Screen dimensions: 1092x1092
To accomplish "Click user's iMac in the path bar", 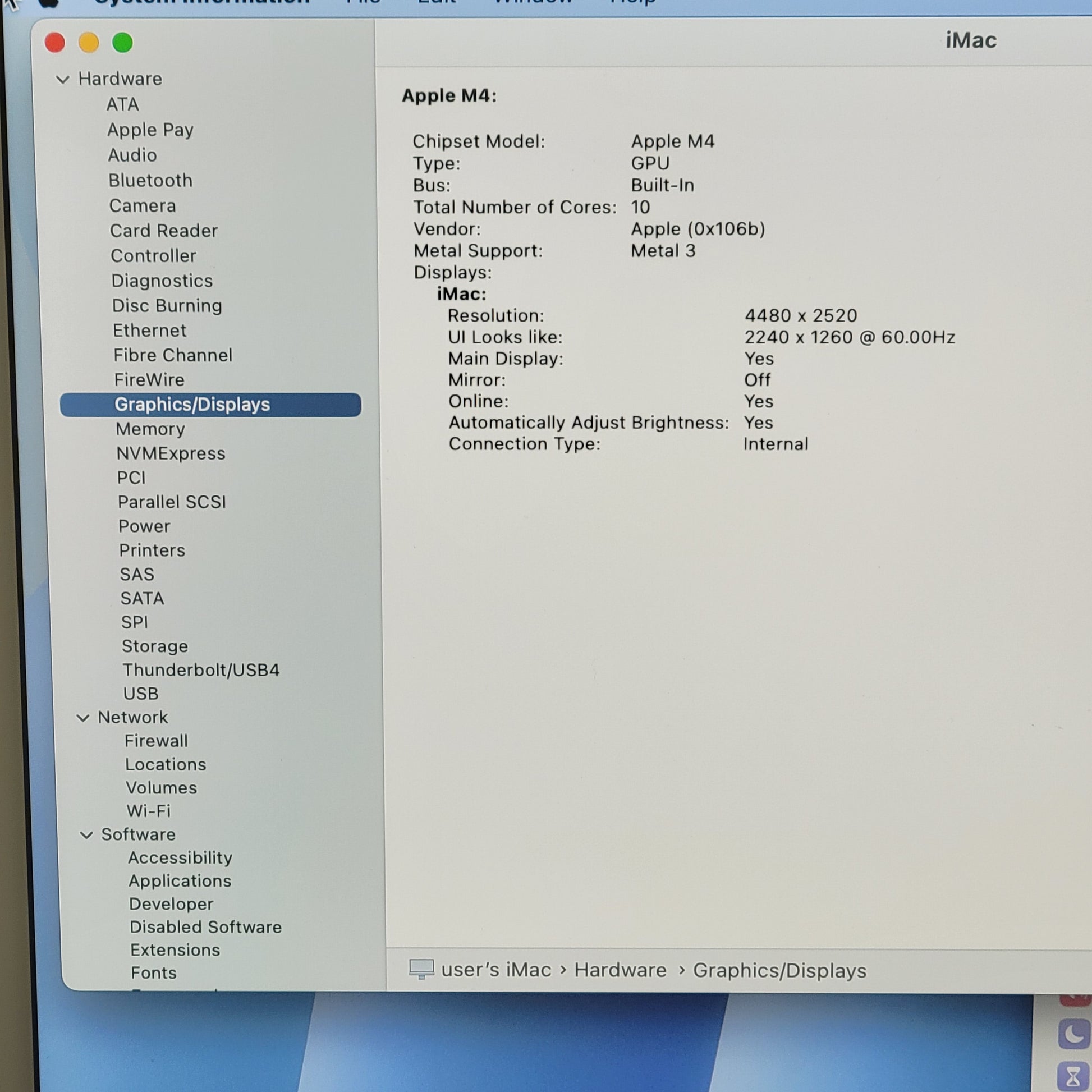I will coord(495,969).
